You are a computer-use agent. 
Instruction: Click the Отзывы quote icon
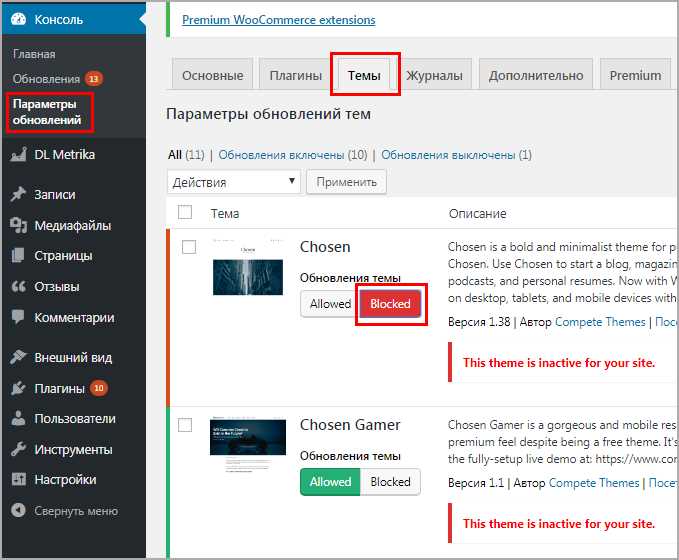18,286
